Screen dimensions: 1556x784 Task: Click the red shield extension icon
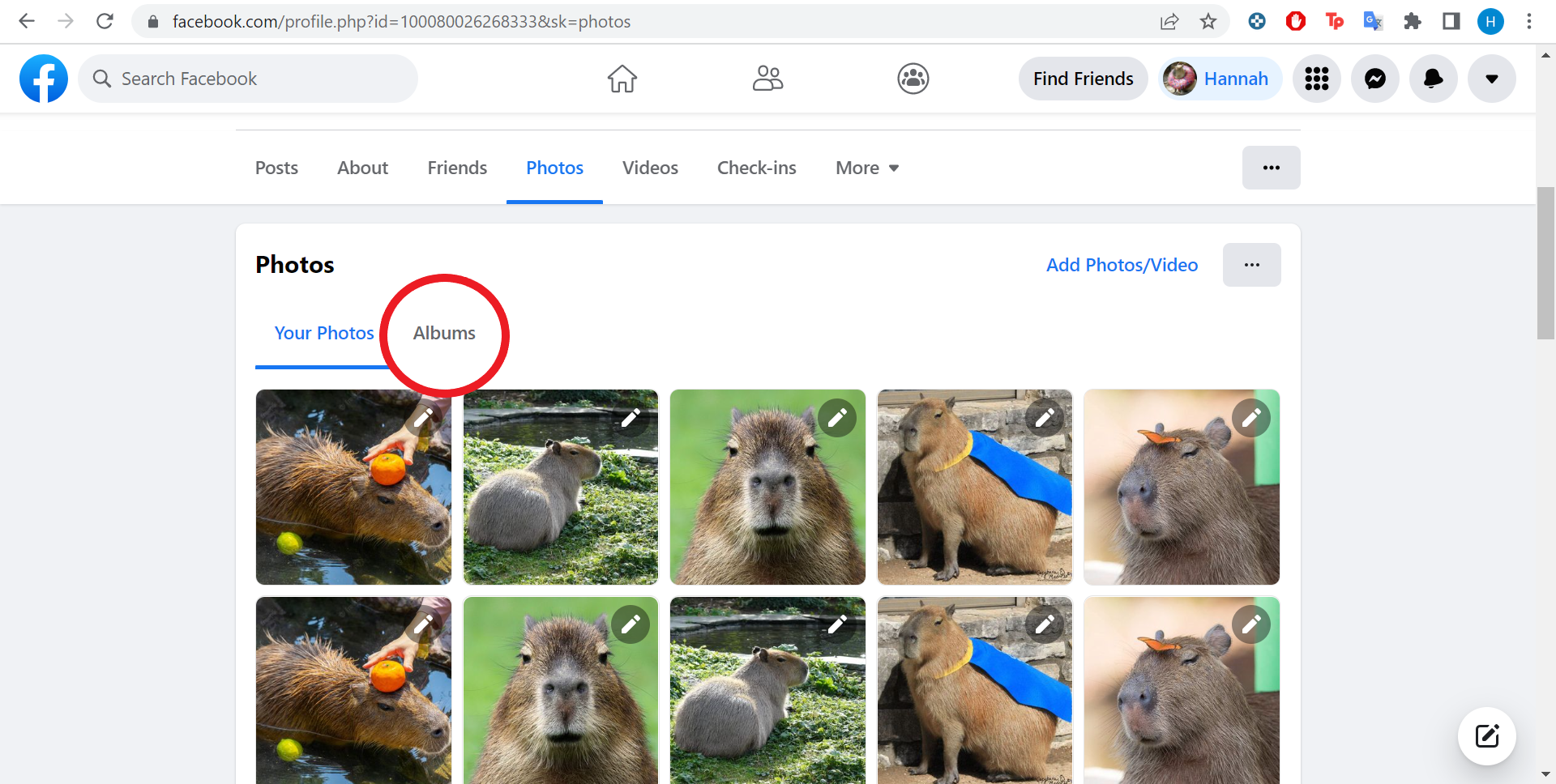point(1296,22)
